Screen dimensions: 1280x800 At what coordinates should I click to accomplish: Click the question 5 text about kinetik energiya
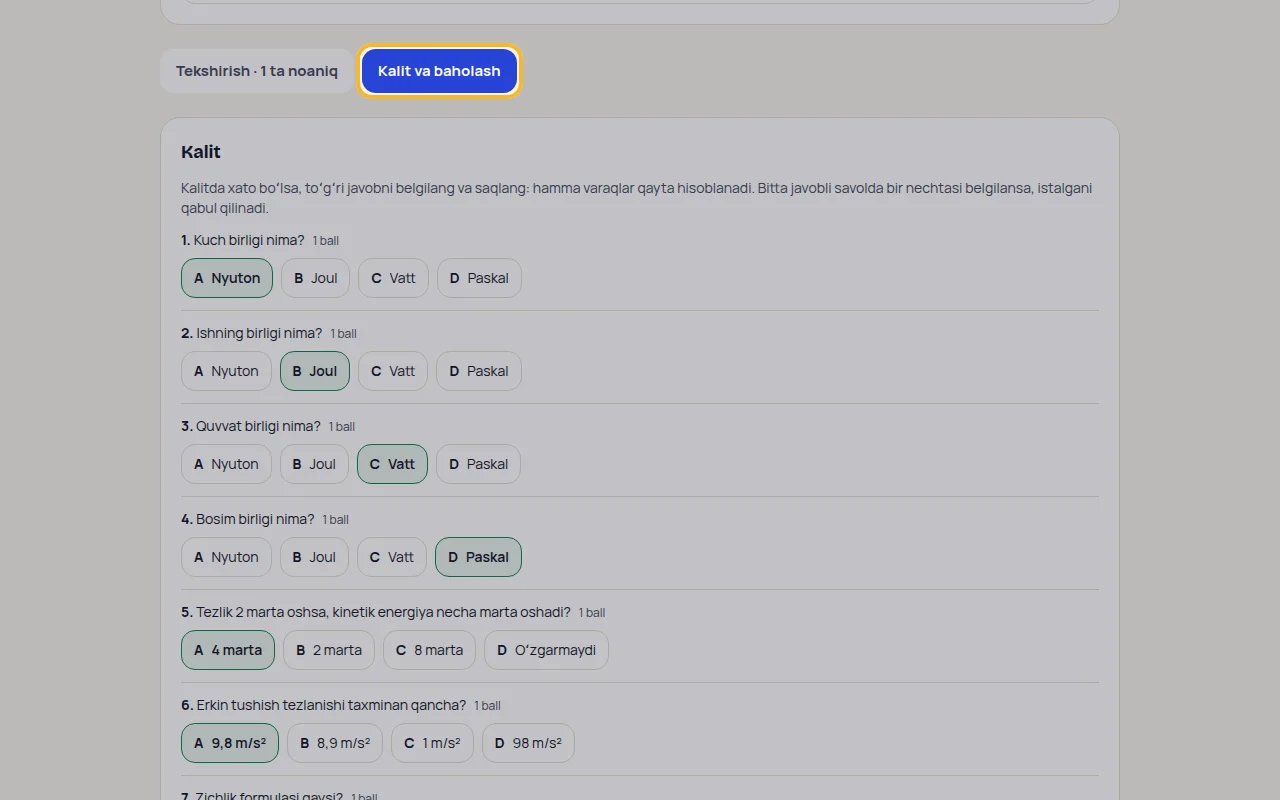tap(384, 612)
